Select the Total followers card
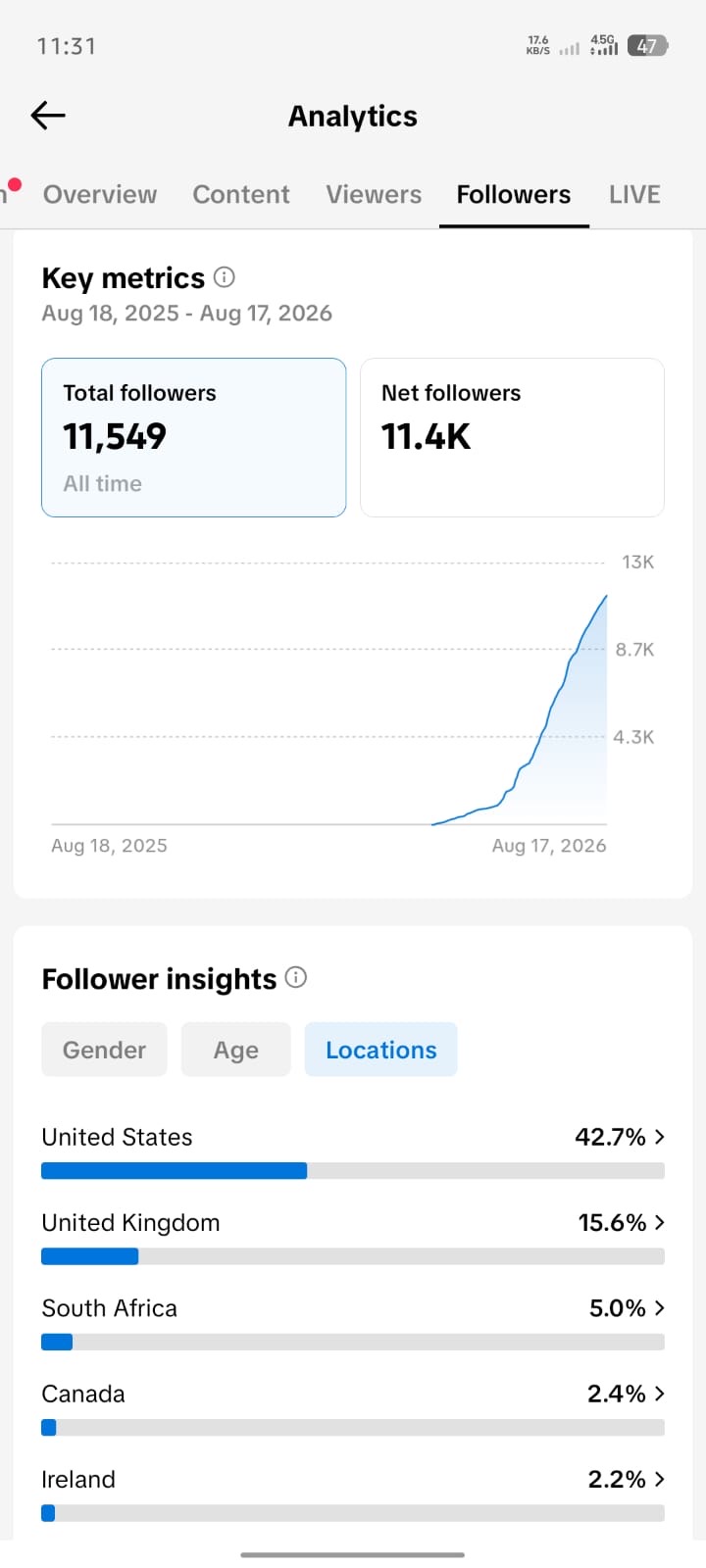706x1568 pixels. [x=194, y=437]
